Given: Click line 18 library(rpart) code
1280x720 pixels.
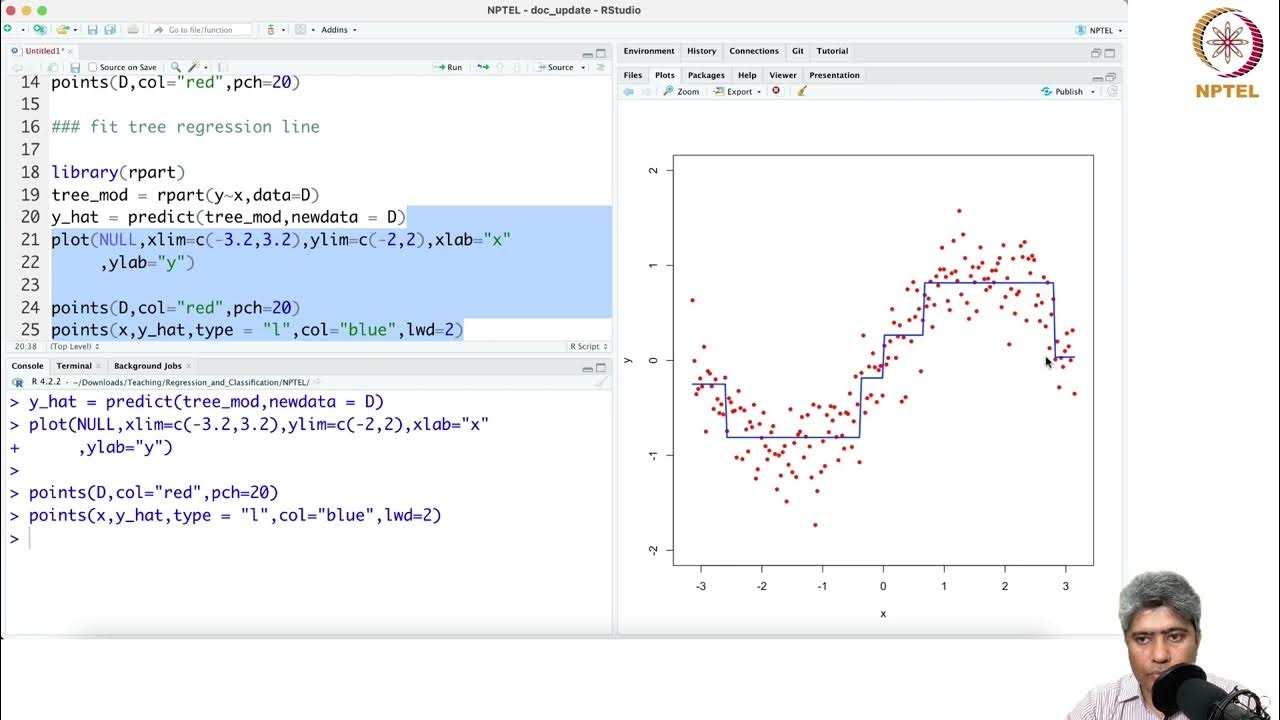Looking at the screenshot, I should point(118,172).
